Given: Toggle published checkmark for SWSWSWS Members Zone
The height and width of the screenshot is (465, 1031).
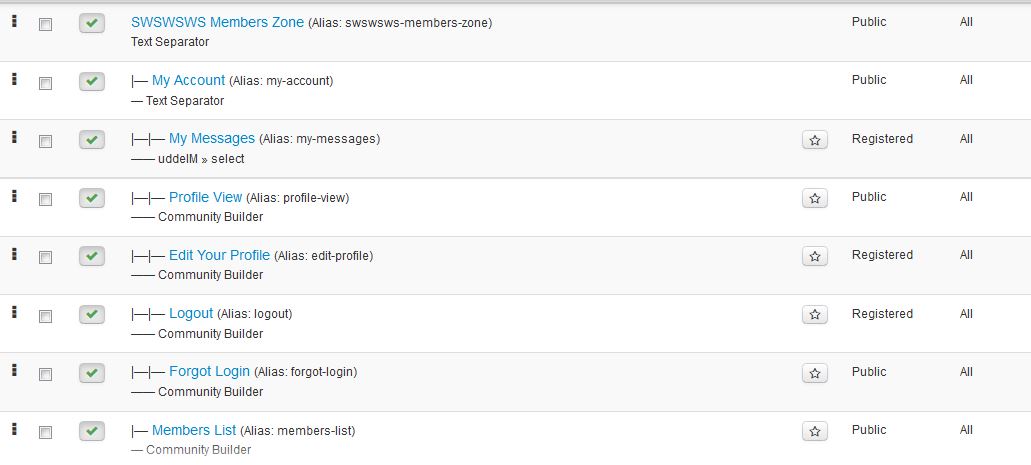Looking at the screenshot, I should click(91, 23).
